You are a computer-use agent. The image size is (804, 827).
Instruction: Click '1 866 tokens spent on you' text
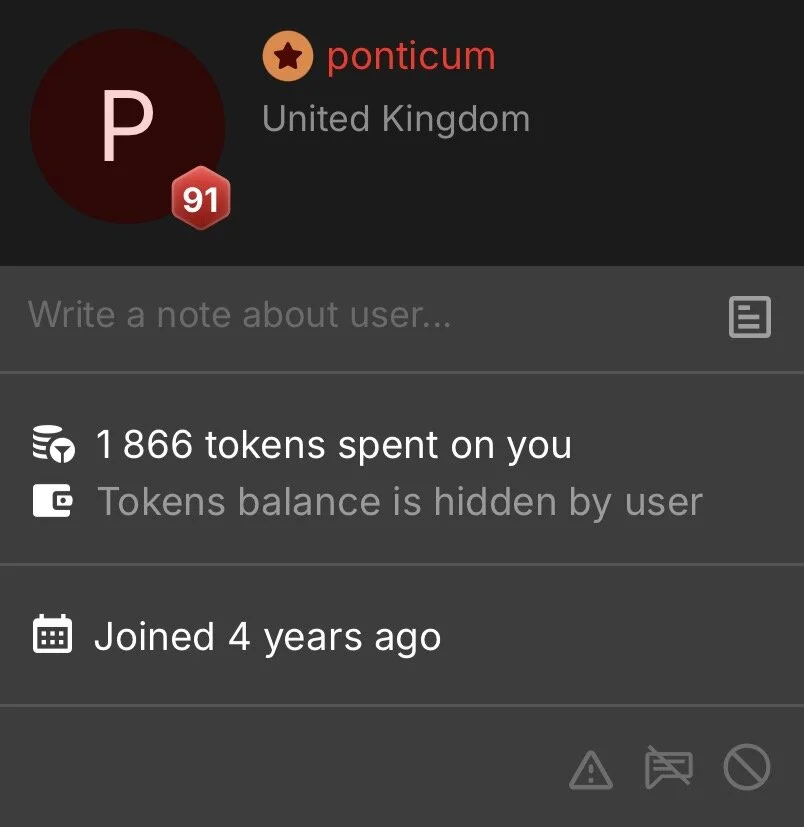(x=334, y=445)
